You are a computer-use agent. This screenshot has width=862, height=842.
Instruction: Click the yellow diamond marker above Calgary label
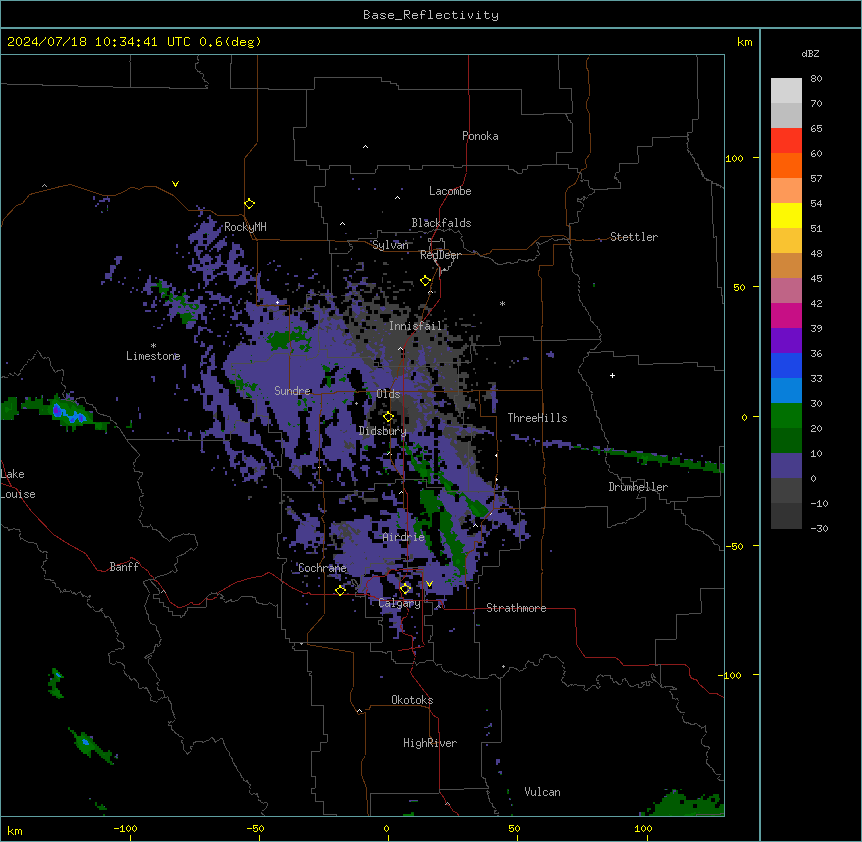pos(405,589)
